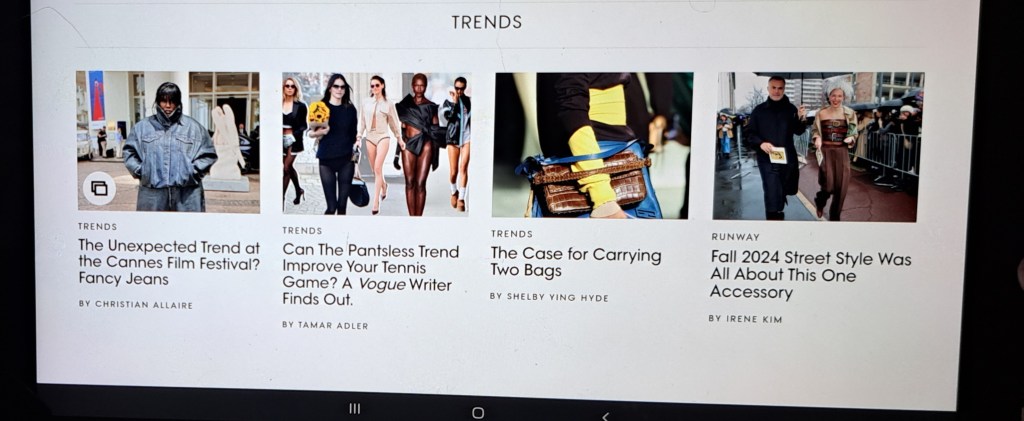The height and width of the screenshot is (421, 1024).
Task: Open the Cannes Film Festival jeans photo
Action: (x=168, y=142)
